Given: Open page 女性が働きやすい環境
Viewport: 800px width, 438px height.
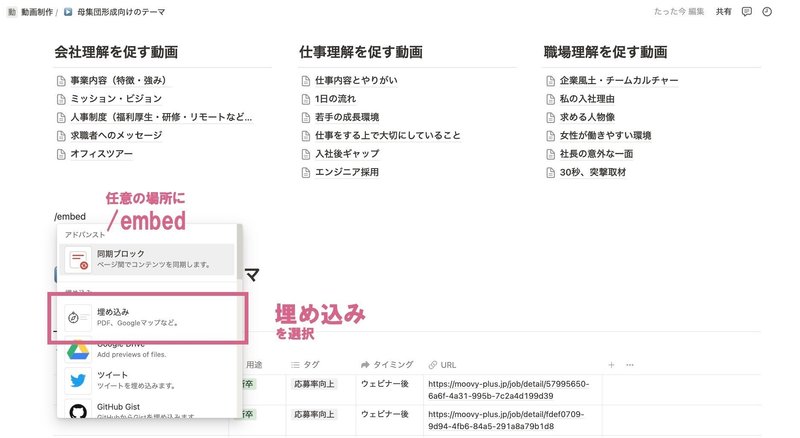Looking at the screenshot, I should click(x=605, y=135).
